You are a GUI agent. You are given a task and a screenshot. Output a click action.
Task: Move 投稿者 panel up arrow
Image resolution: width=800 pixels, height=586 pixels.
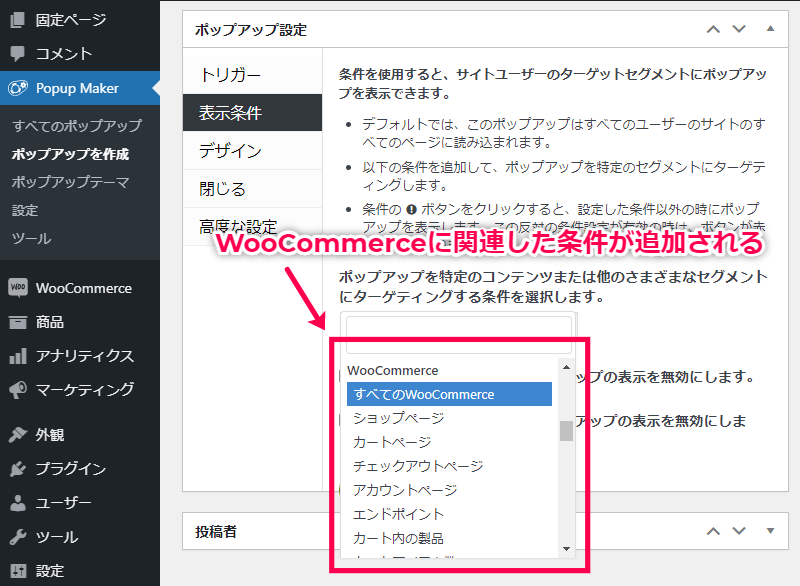point(713,531)
